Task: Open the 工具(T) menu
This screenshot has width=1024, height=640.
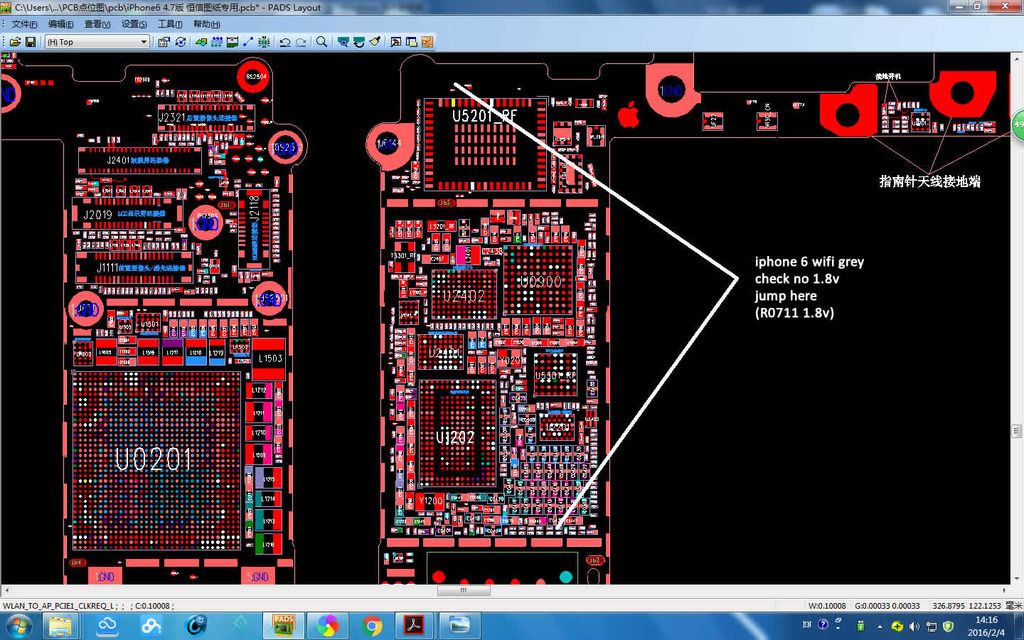Action: (170, 24)
